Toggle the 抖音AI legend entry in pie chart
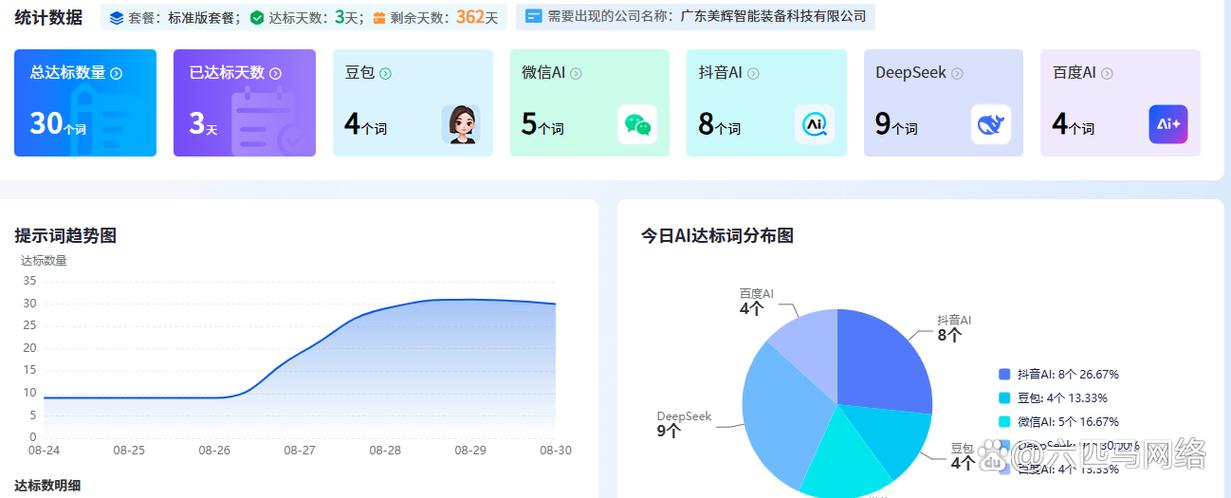The width and height of the screenshot is (1231, 498). [x=1060, y=374]
